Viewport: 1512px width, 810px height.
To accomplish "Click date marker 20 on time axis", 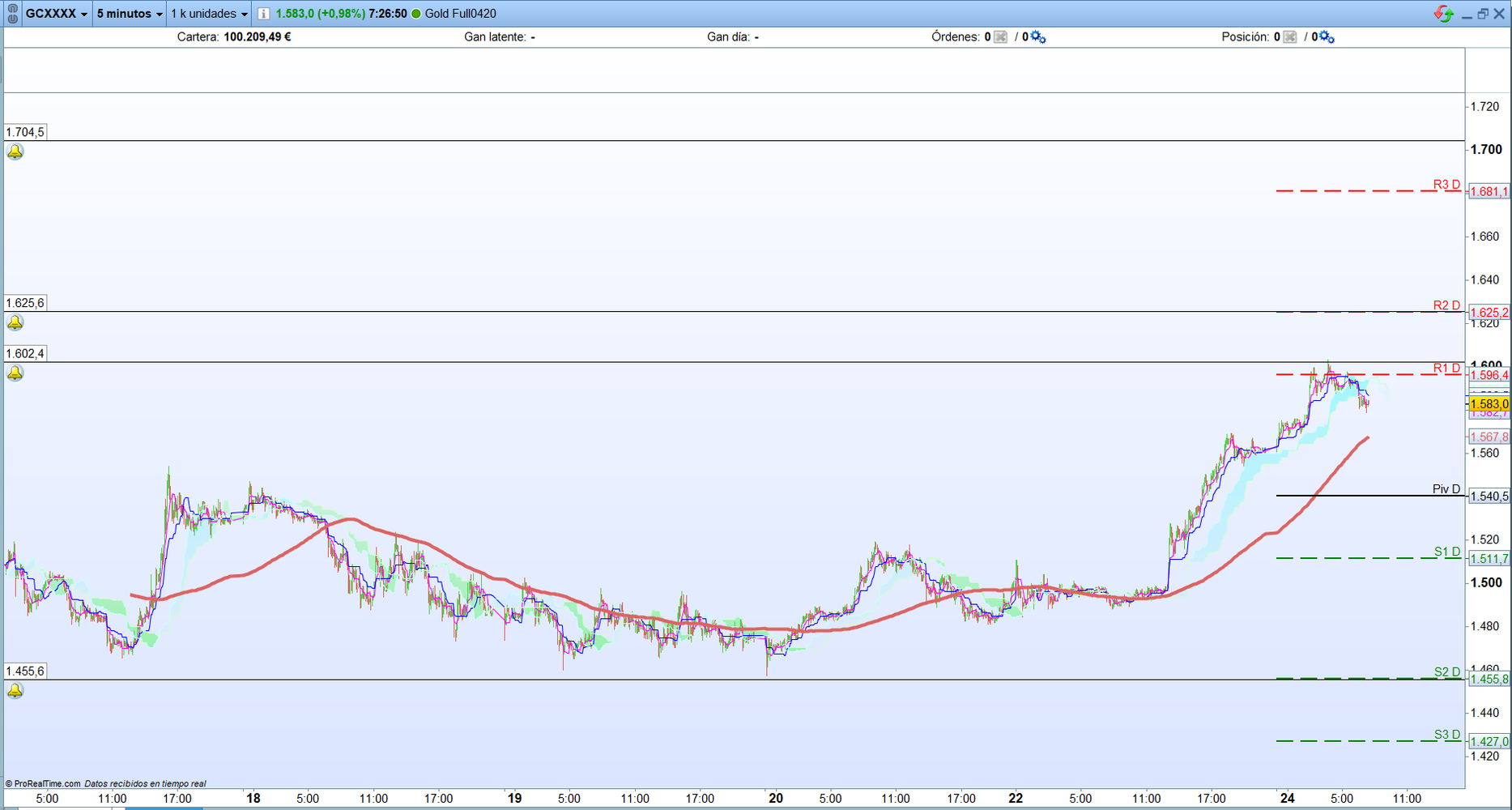I will tap(776, 799).
